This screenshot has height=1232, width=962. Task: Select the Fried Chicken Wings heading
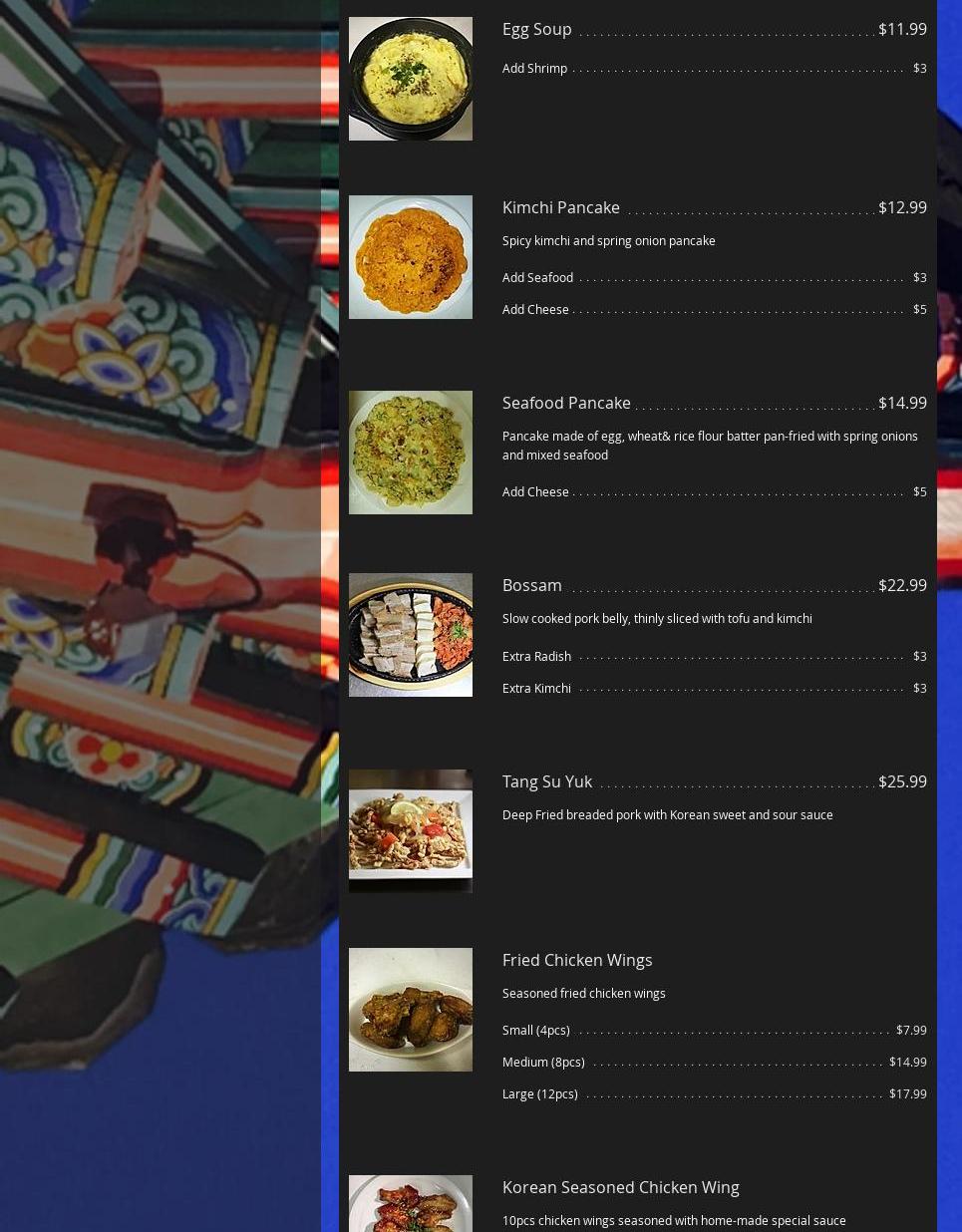577,960
